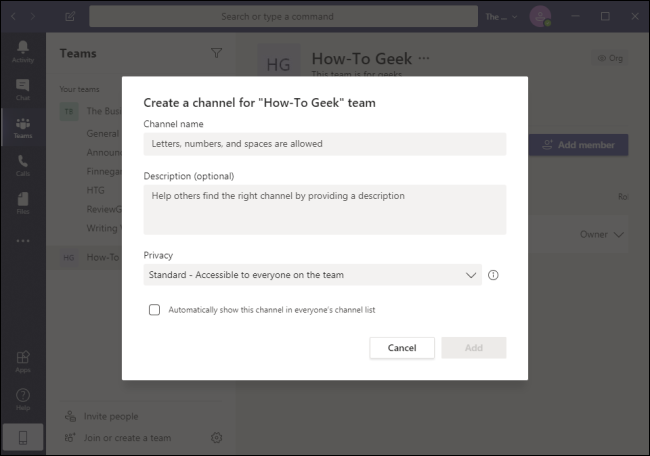Click the new chat compose icon
This screenshot has height=456, width=650.
click(70, 16)
